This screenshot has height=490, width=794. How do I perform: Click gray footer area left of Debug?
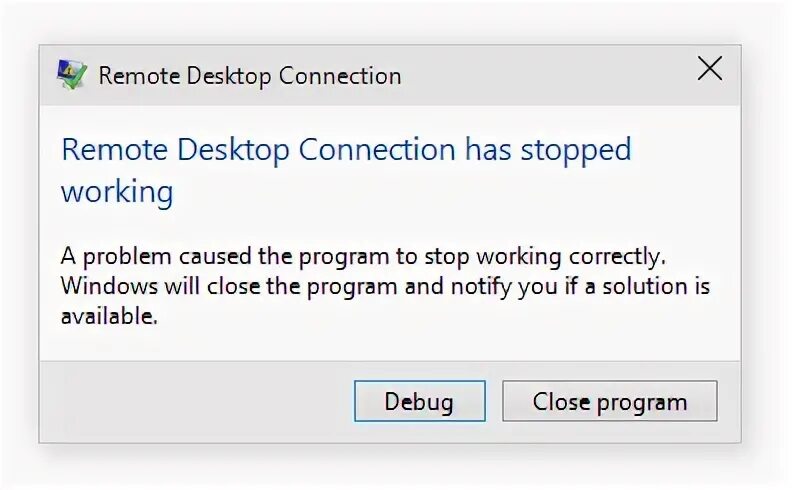190,402
